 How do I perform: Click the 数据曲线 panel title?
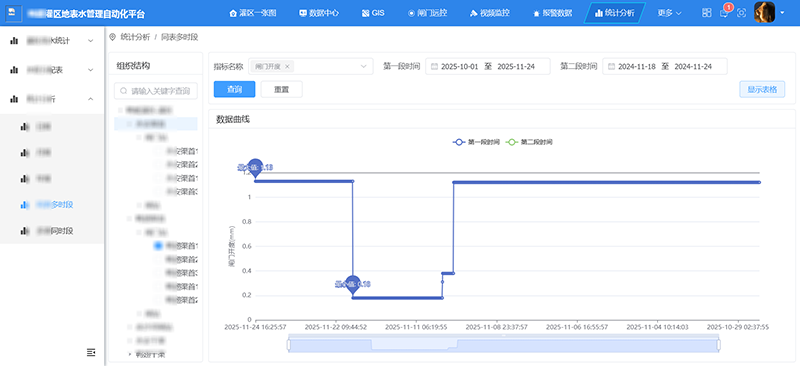(x=233, y=119)
